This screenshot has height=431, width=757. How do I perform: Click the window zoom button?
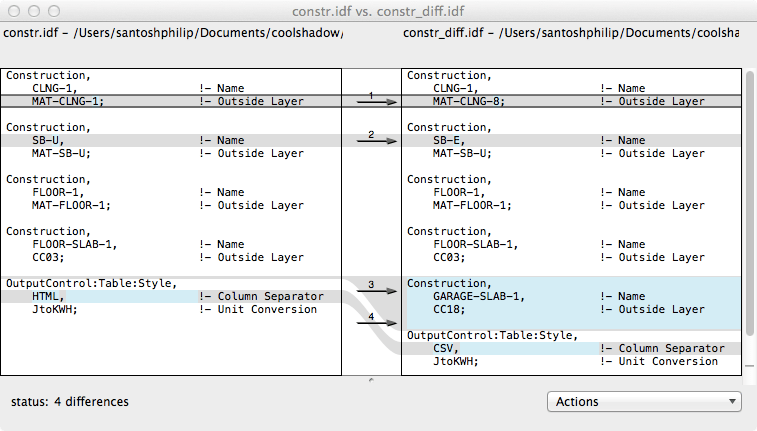tap(54, 11)
